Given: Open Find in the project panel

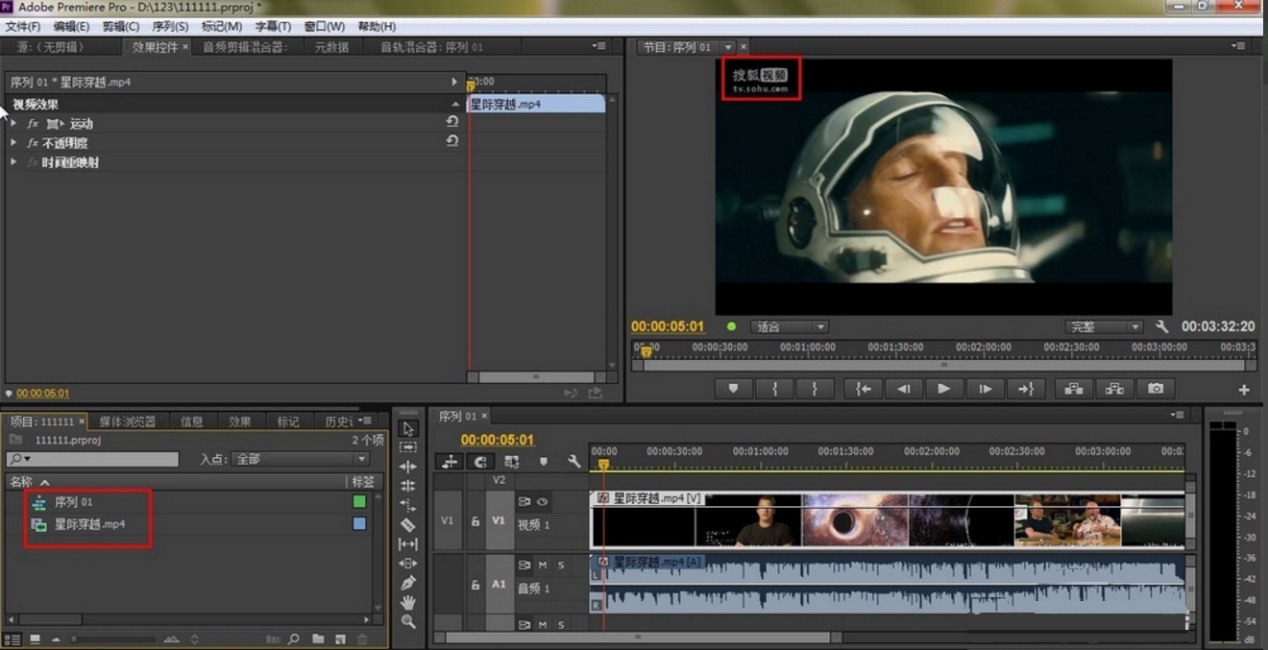Looking at the screenshot, I should coord(294,639).
